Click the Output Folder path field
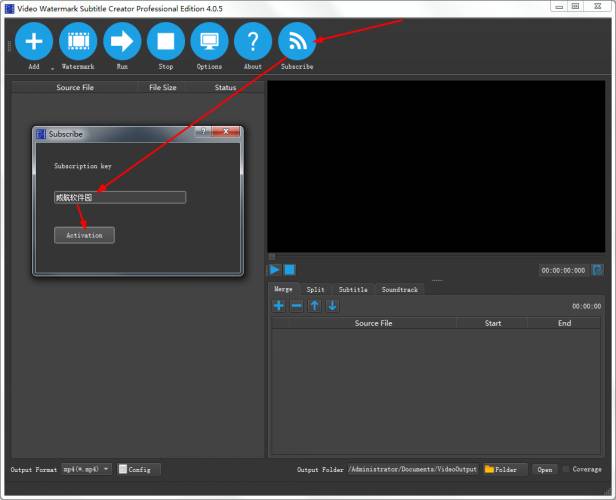 click(412, 469)
